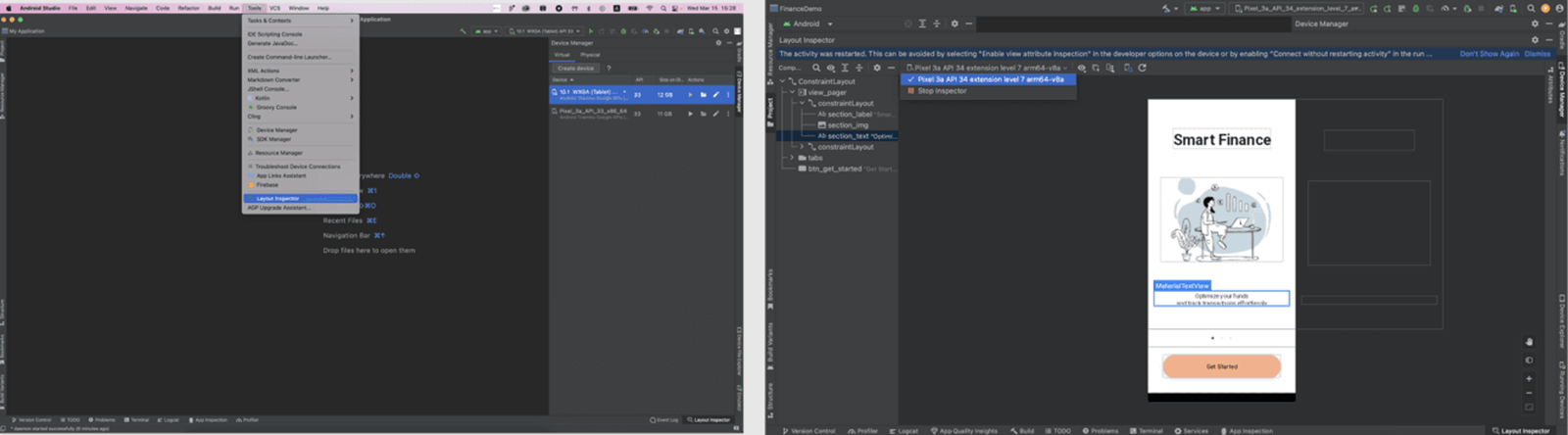This screenshot has width=1568, height=435.
Task: Zoom out the layout preview
Action: (x=1529, y=393)
